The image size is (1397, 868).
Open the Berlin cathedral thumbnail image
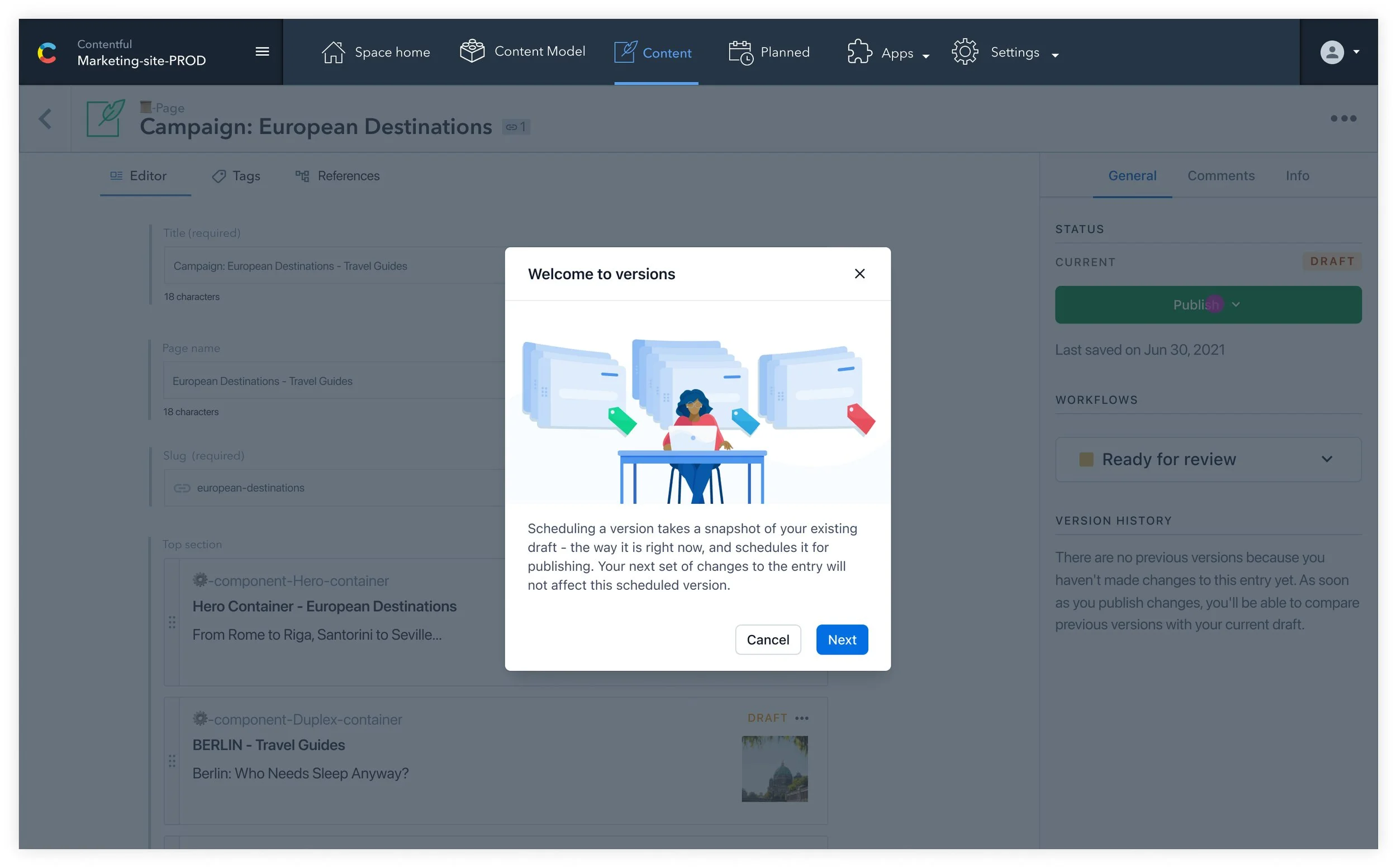pyautogui.click(x=774, y=769)
